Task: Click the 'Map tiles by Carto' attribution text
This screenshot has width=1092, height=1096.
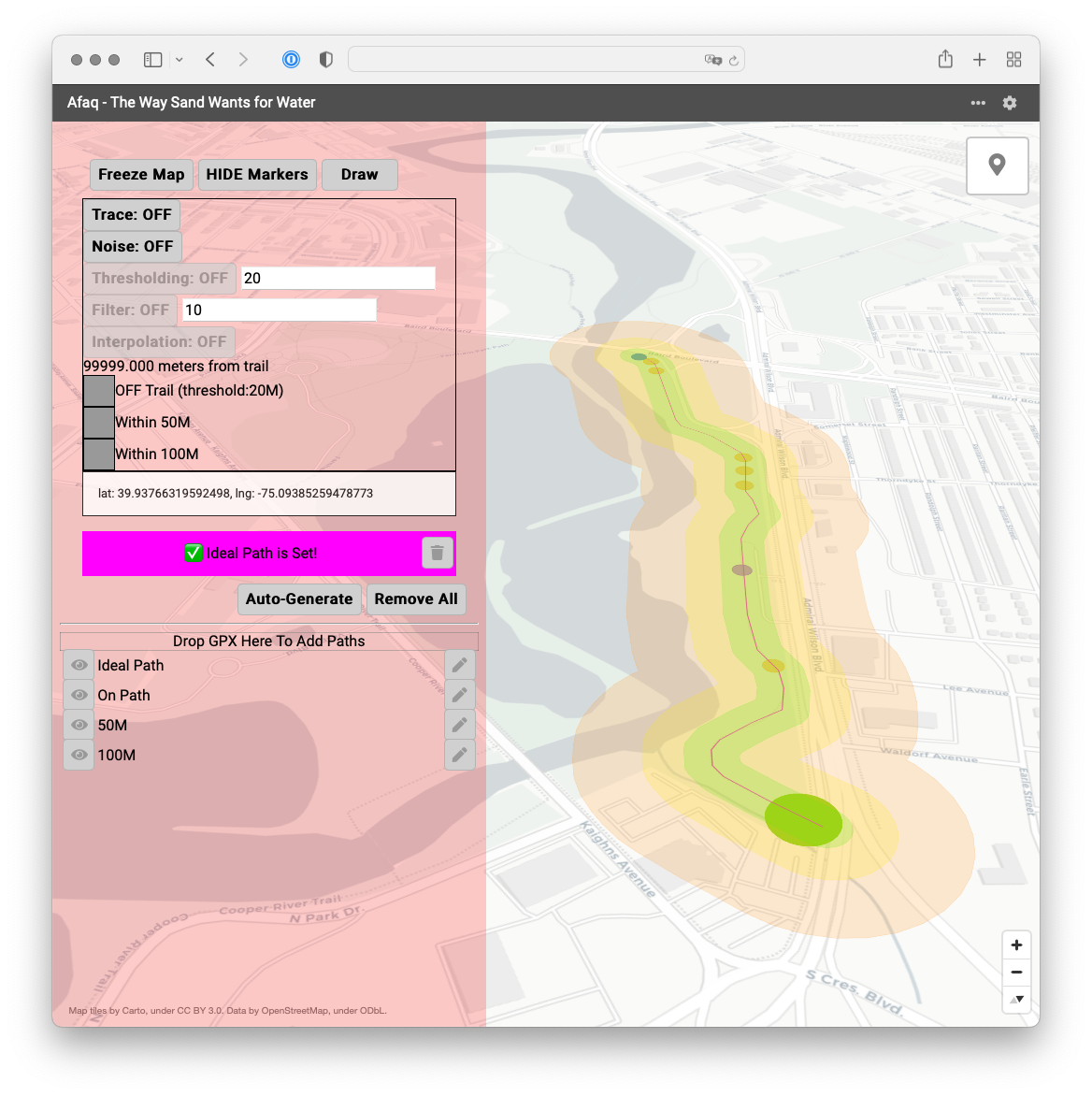Action: click(228, 1011)
